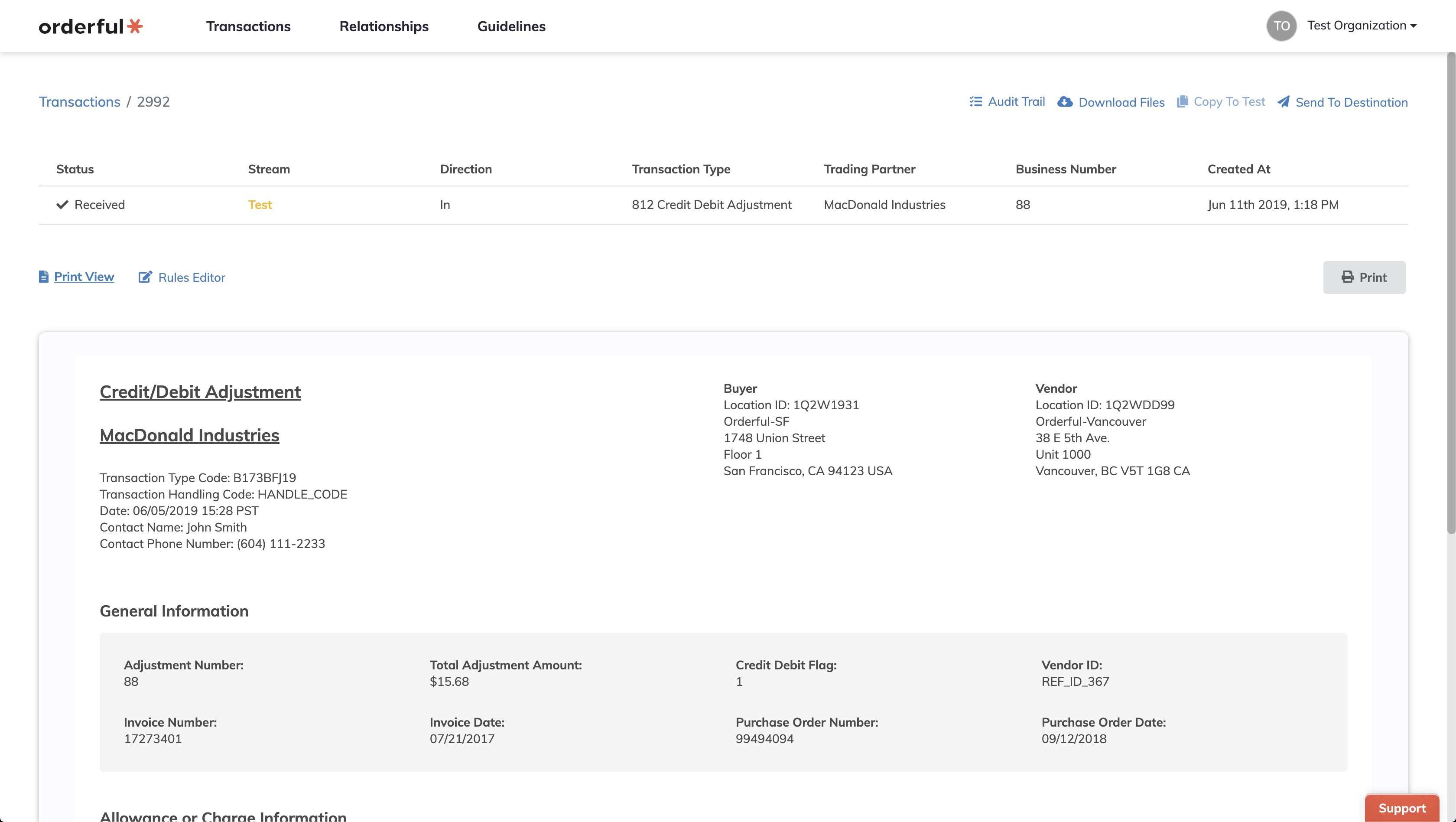Expand the Test Organization dropdown
1456x822 pixels.
pos(1362,26)
